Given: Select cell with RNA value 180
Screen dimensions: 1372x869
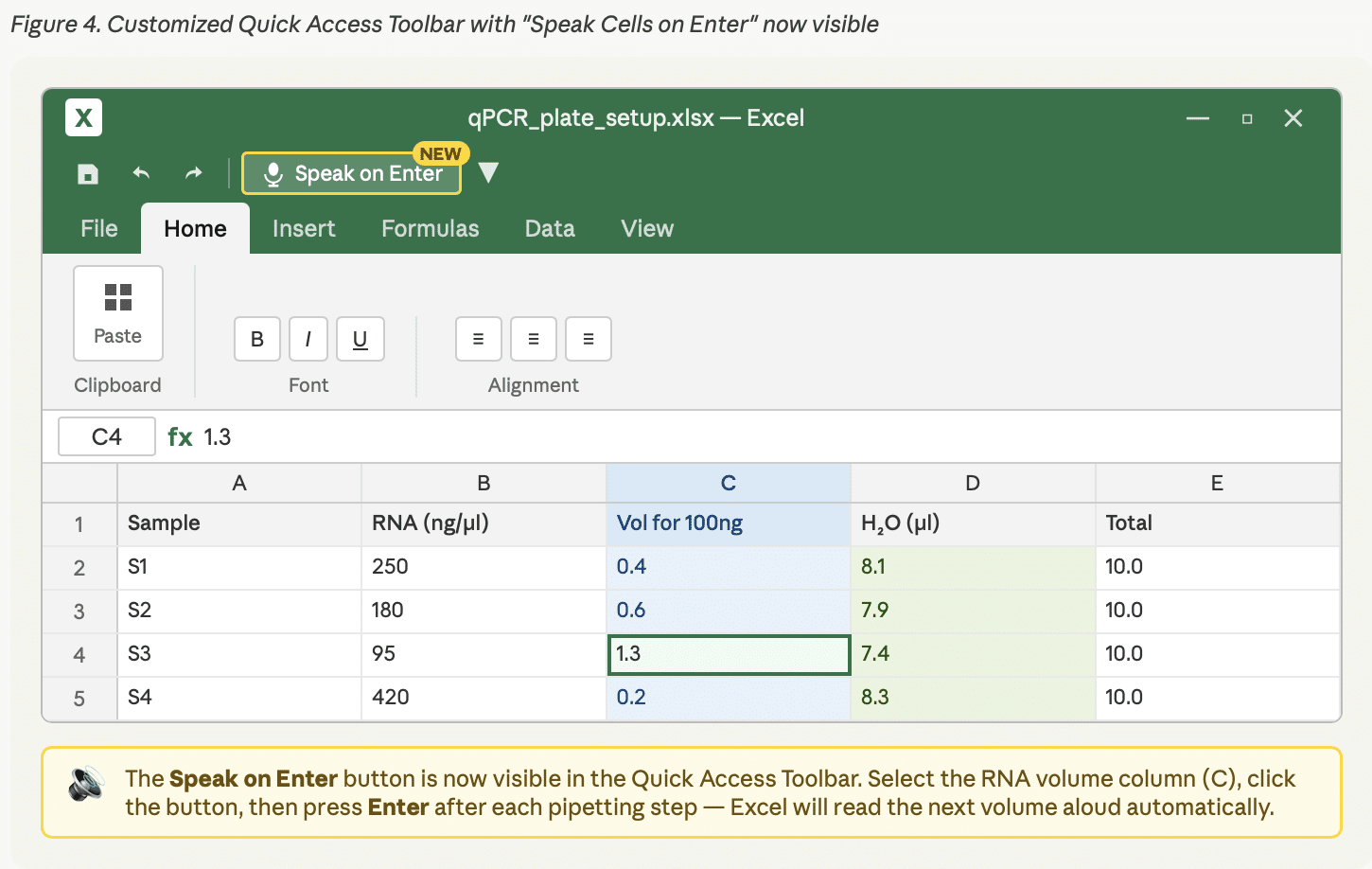Looking at the screenshot, I should pyautogui.click(x=484, y=611).
